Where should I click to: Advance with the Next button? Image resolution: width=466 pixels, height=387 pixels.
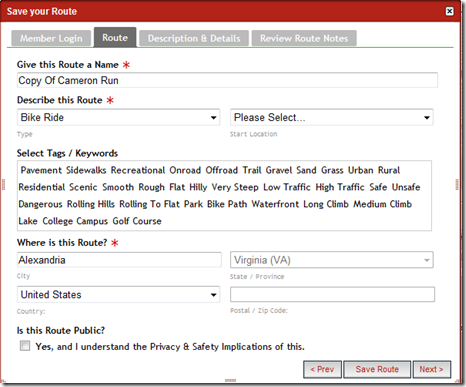pyautogui.click(x=432, y=369)
